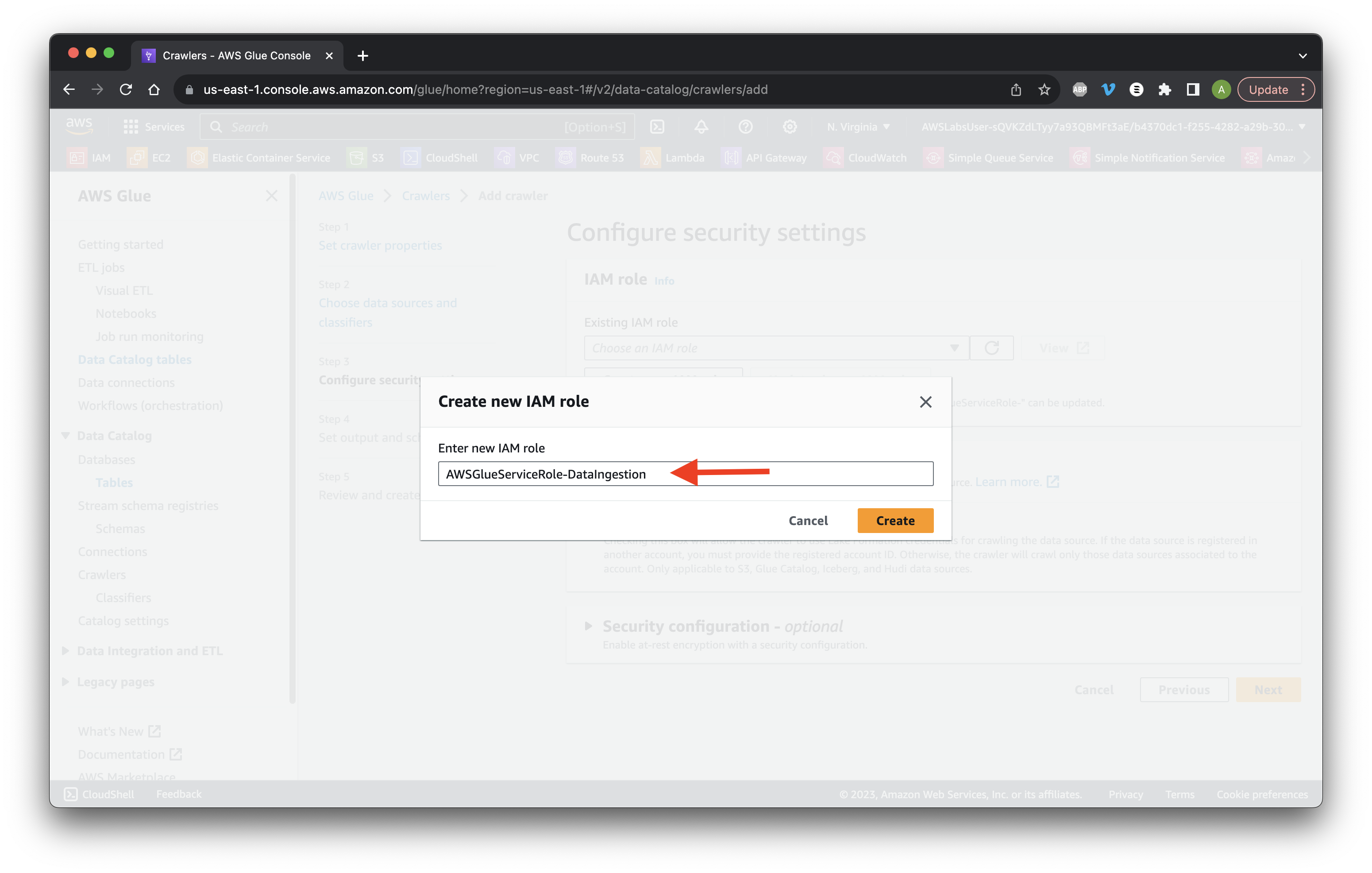This screenshot has height=873, width=1372.
Task: Open Getting started in the sidebar
Action: (120, 244)
